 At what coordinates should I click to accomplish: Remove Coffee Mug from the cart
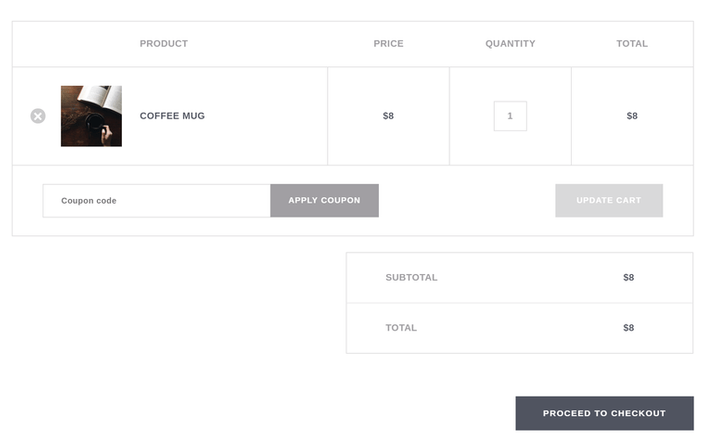(38, 116)
